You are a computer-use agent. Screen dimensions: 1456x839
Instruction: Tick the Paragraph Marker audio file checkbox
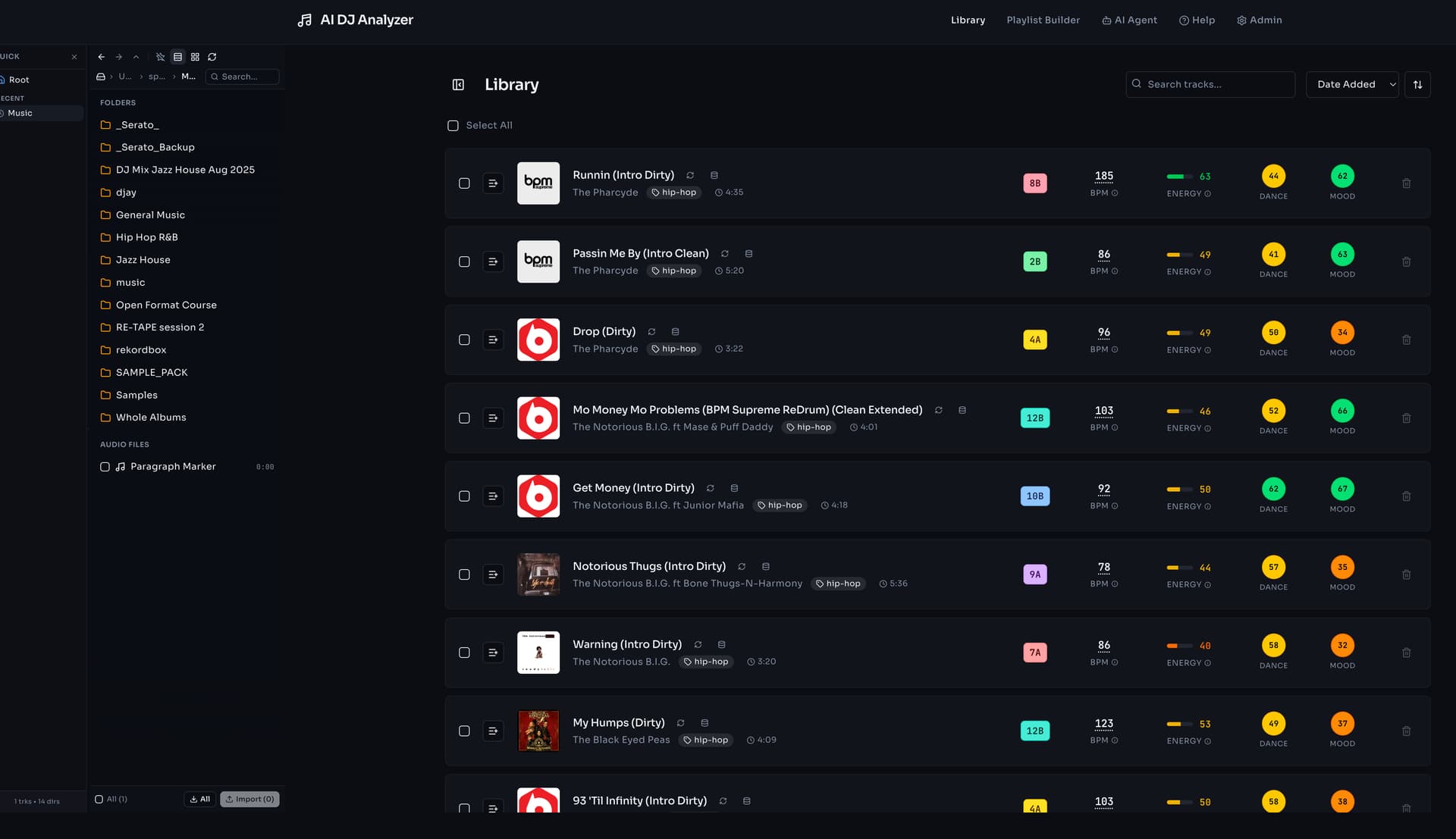pos(105,467)
